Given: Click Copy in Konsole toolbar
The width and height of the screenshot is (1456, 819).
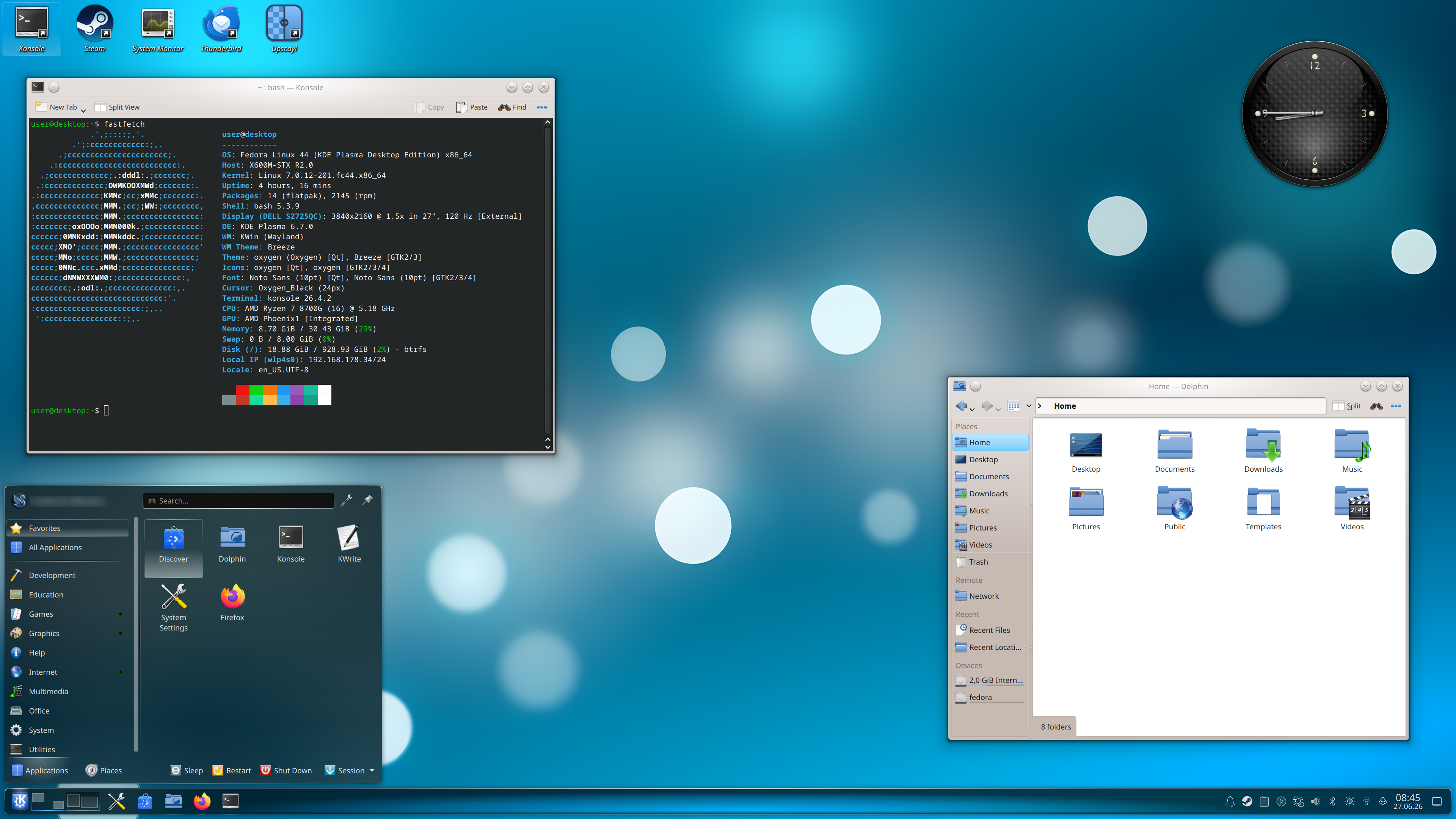Looking at the screenshot, I should (x=429, y=107).
